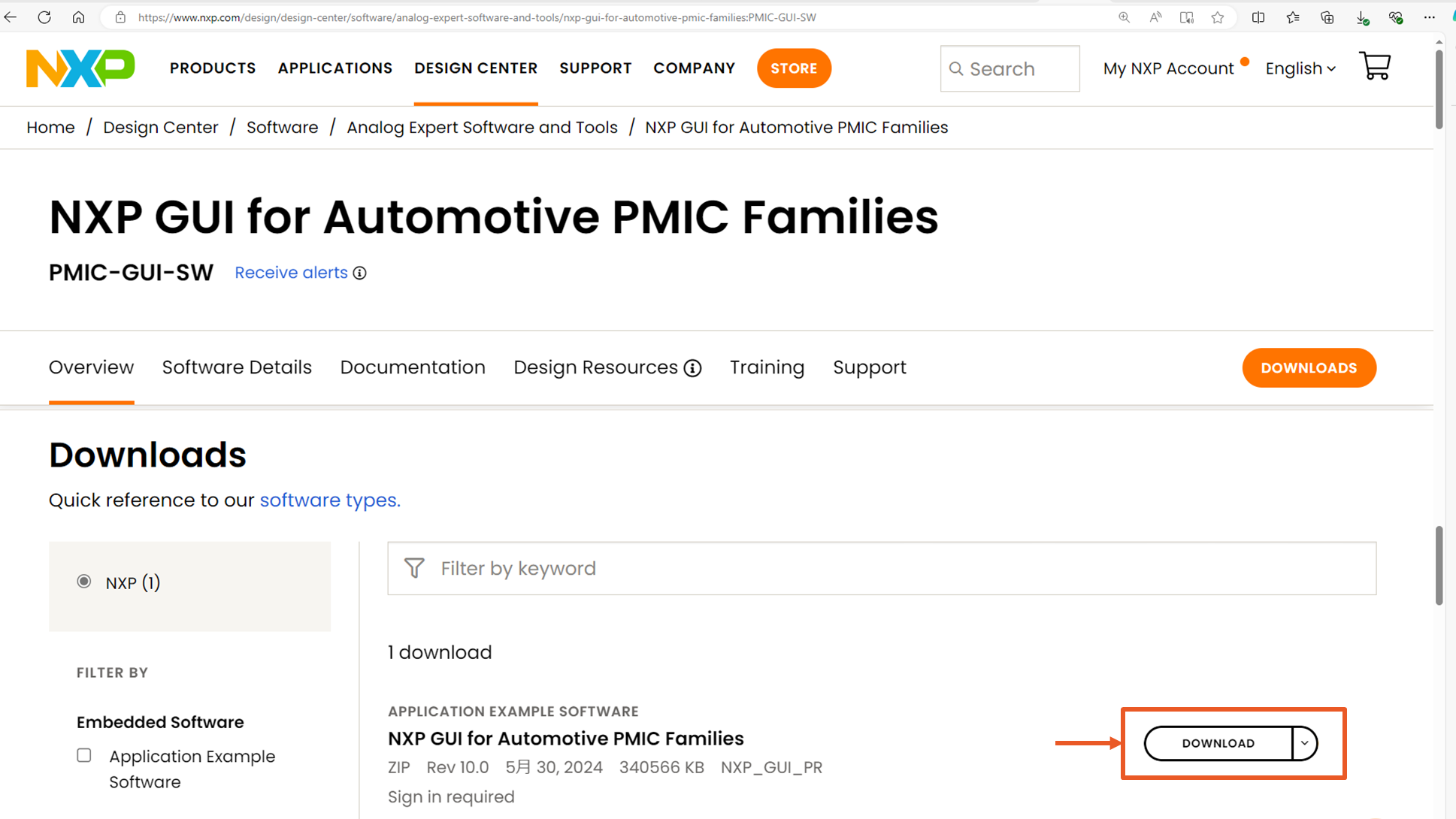Add page to favorites star icon

coord(1218,17)
